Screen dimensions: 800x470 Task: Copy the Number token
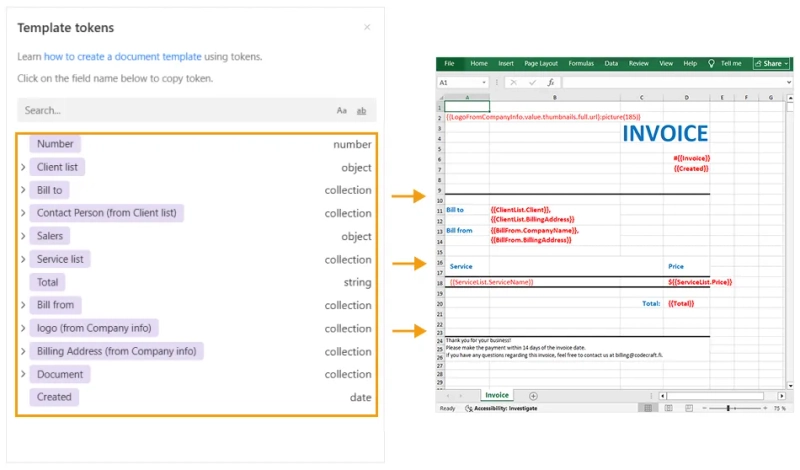pos(55,144)
